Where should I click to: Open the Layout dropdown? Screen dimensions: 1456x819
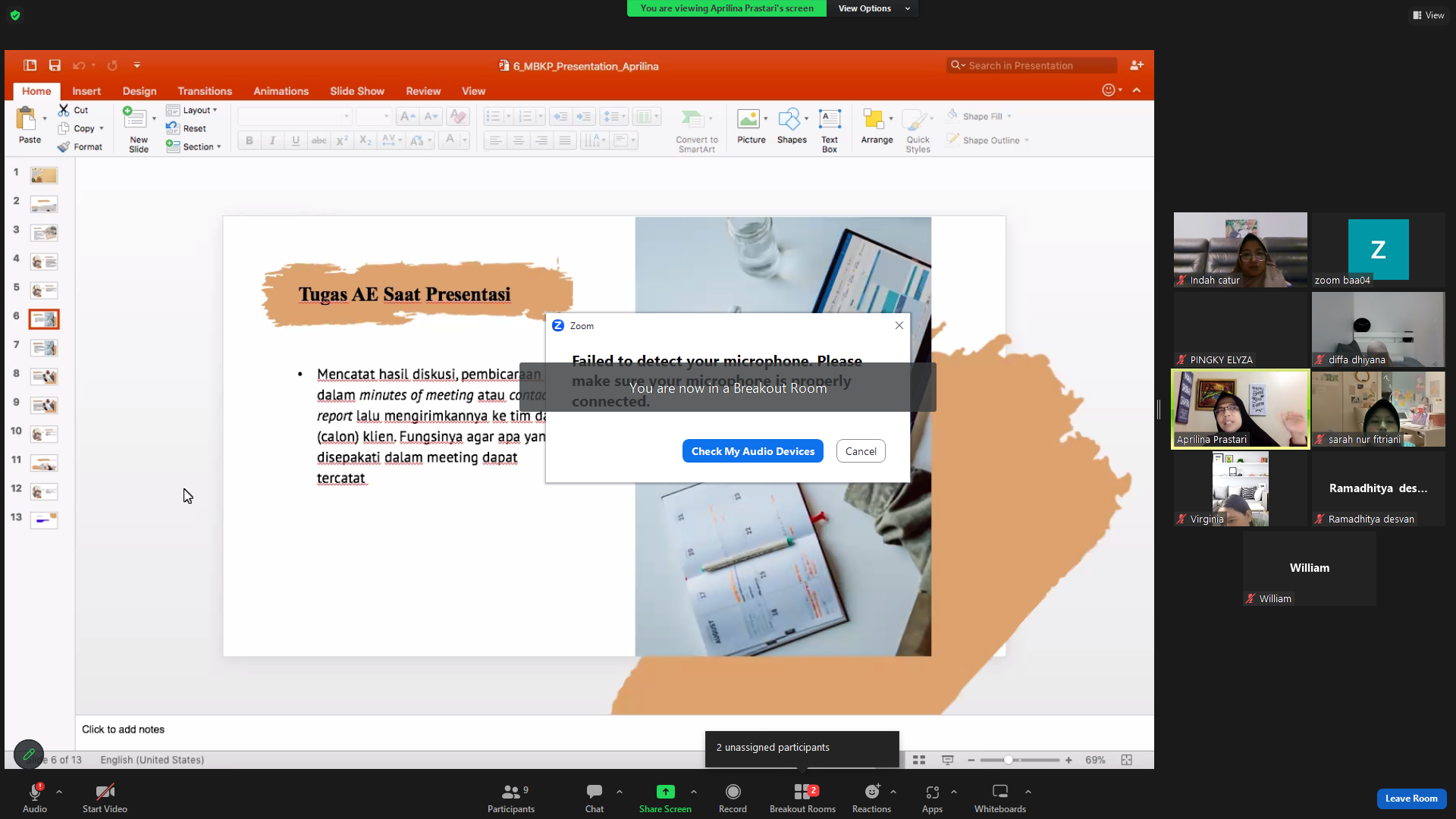(x=193, y=110)
